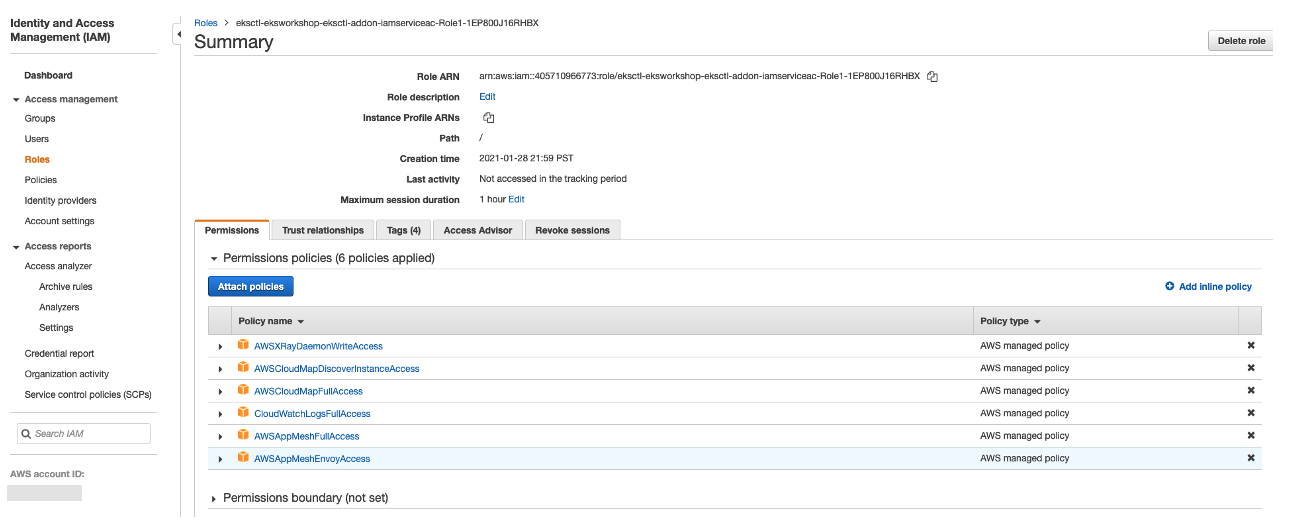1300x527 pixels.
Task: Open the Revoke sessions tab
Action: point(573,230)
